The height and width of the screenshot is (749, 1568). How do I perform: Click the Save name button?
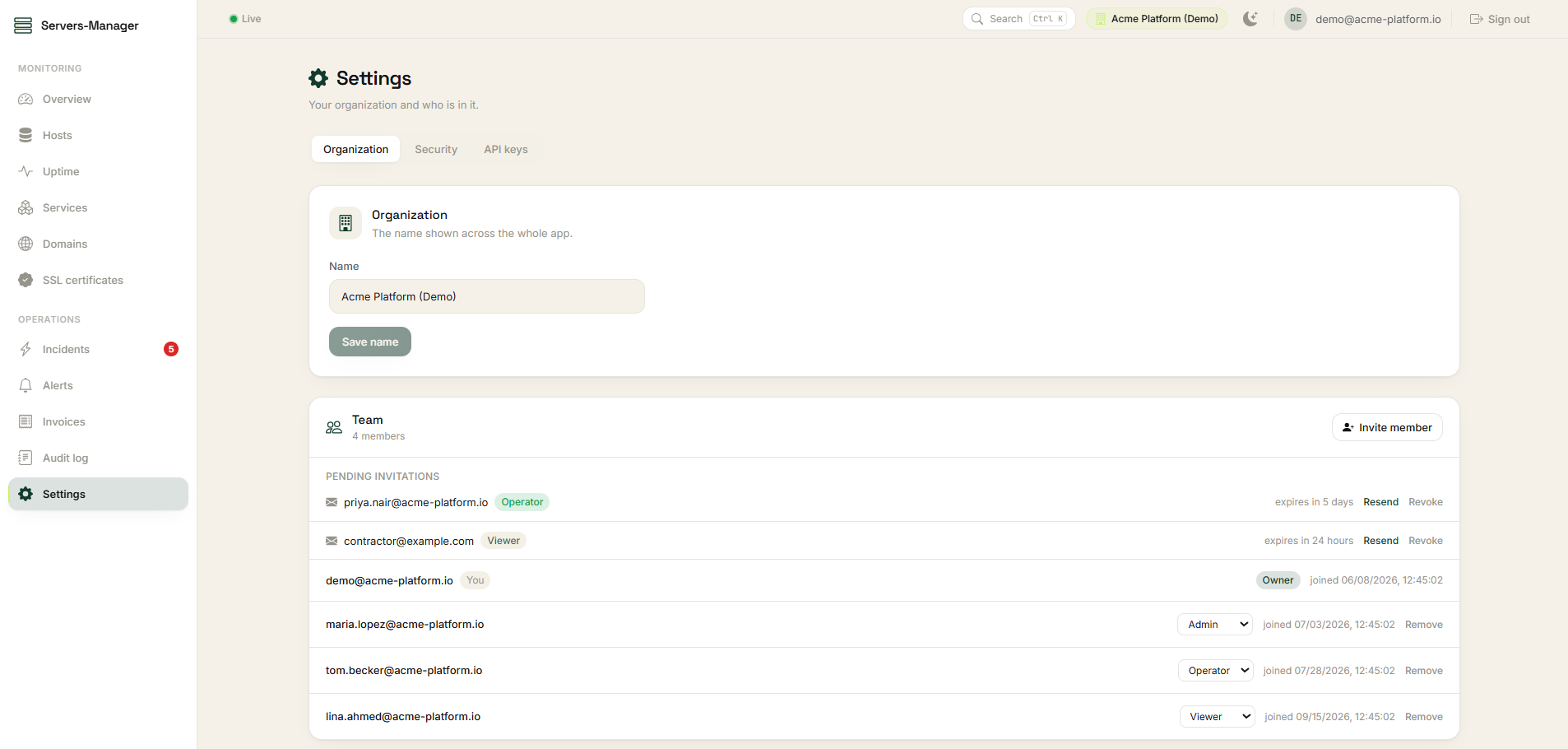tap(370, 342)
